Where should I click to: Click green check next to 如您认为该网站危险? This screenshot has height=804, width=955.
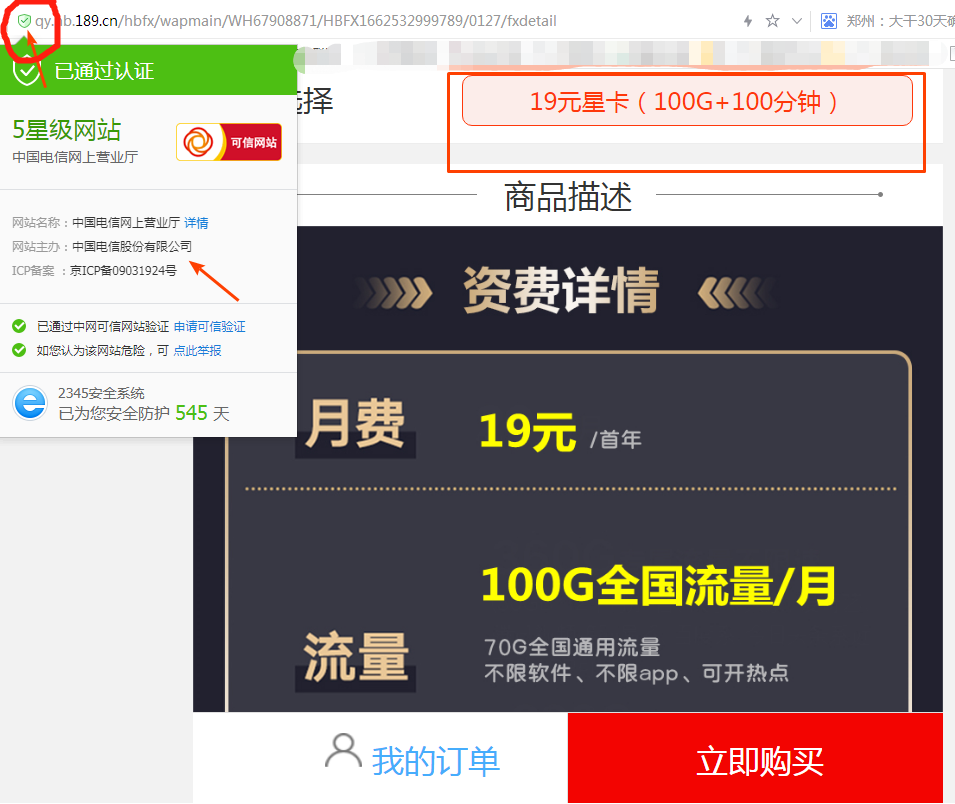click(x=19, y=350)
